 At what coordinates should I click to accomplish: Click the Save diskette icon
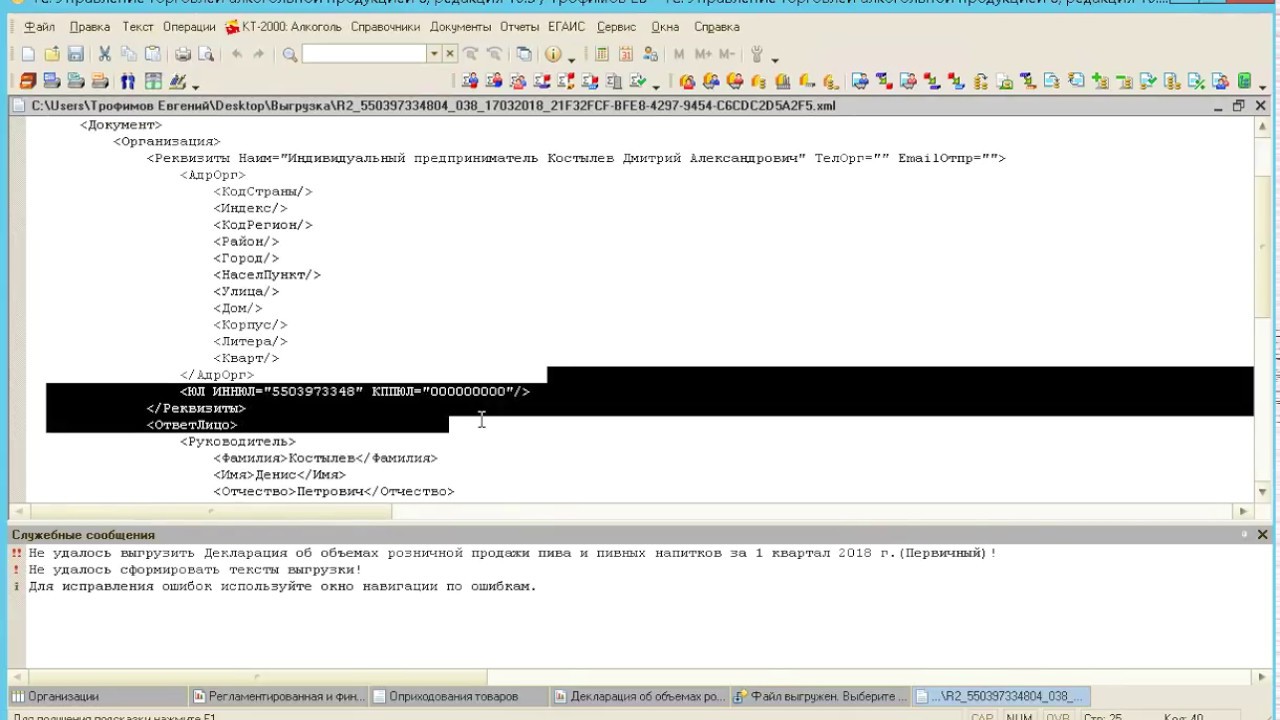76,54
